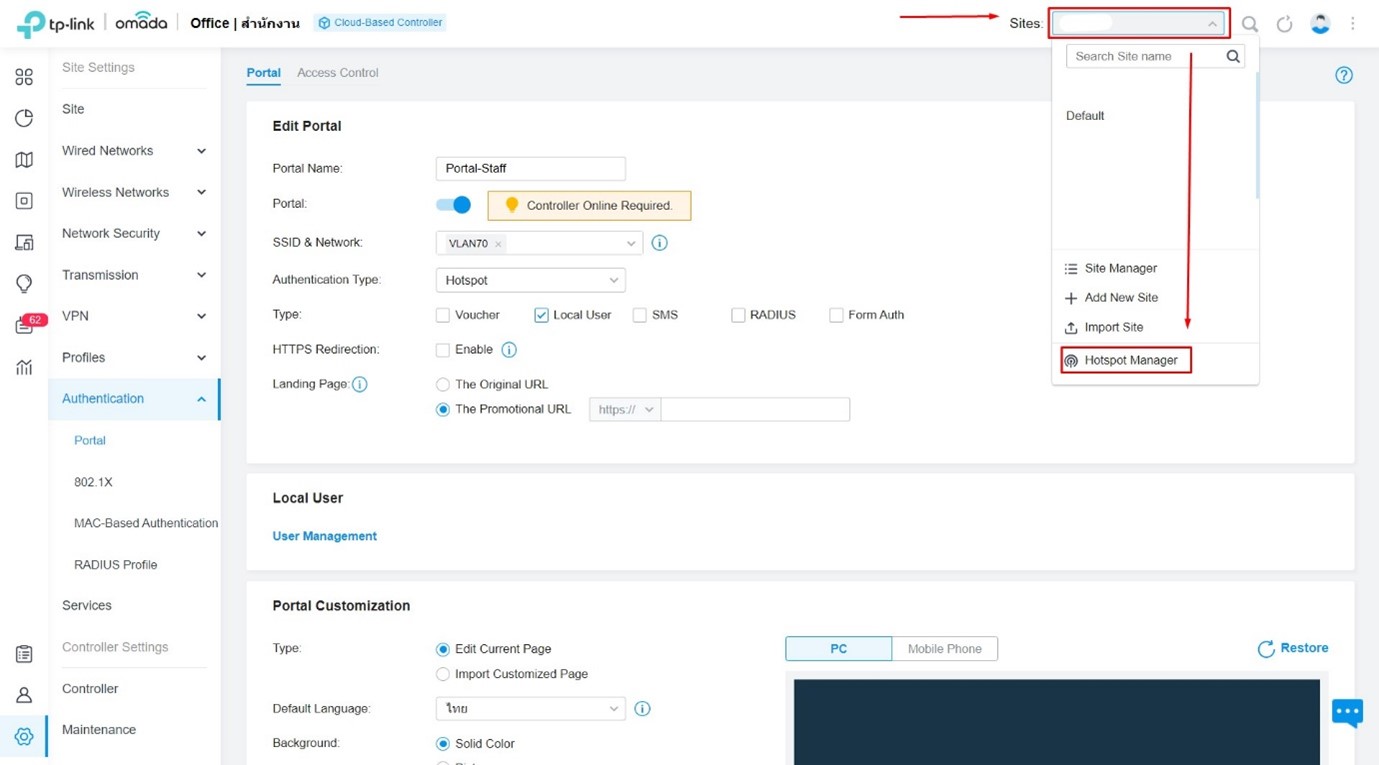Open the user avatar icon
Image resolution: width=1379 pixels, height=765 pixels.
coord(1320,23)
